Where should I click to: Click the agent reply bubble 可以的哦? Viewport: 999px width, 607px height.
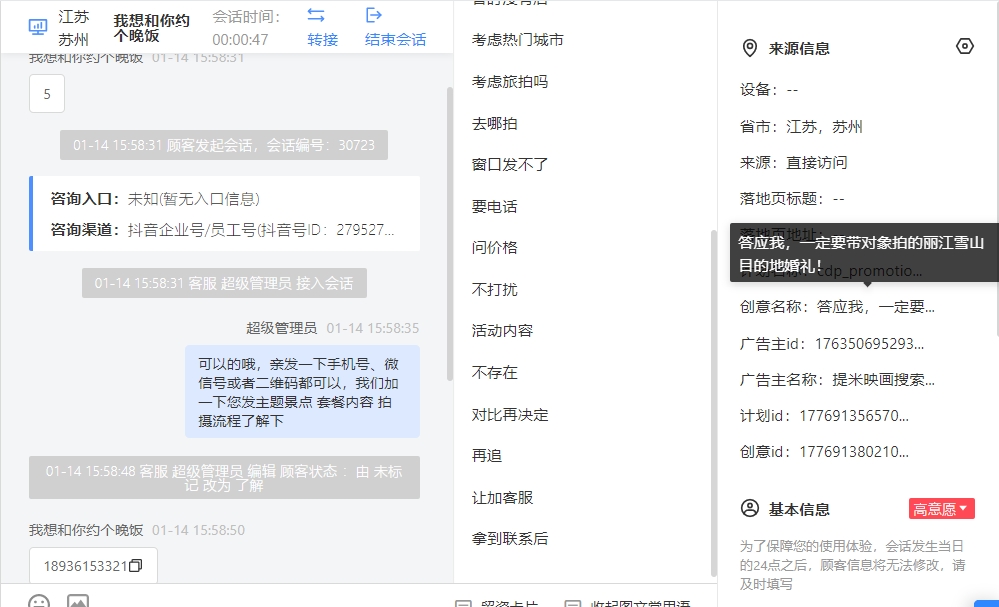pyautogui.click(x=302, y=392)
